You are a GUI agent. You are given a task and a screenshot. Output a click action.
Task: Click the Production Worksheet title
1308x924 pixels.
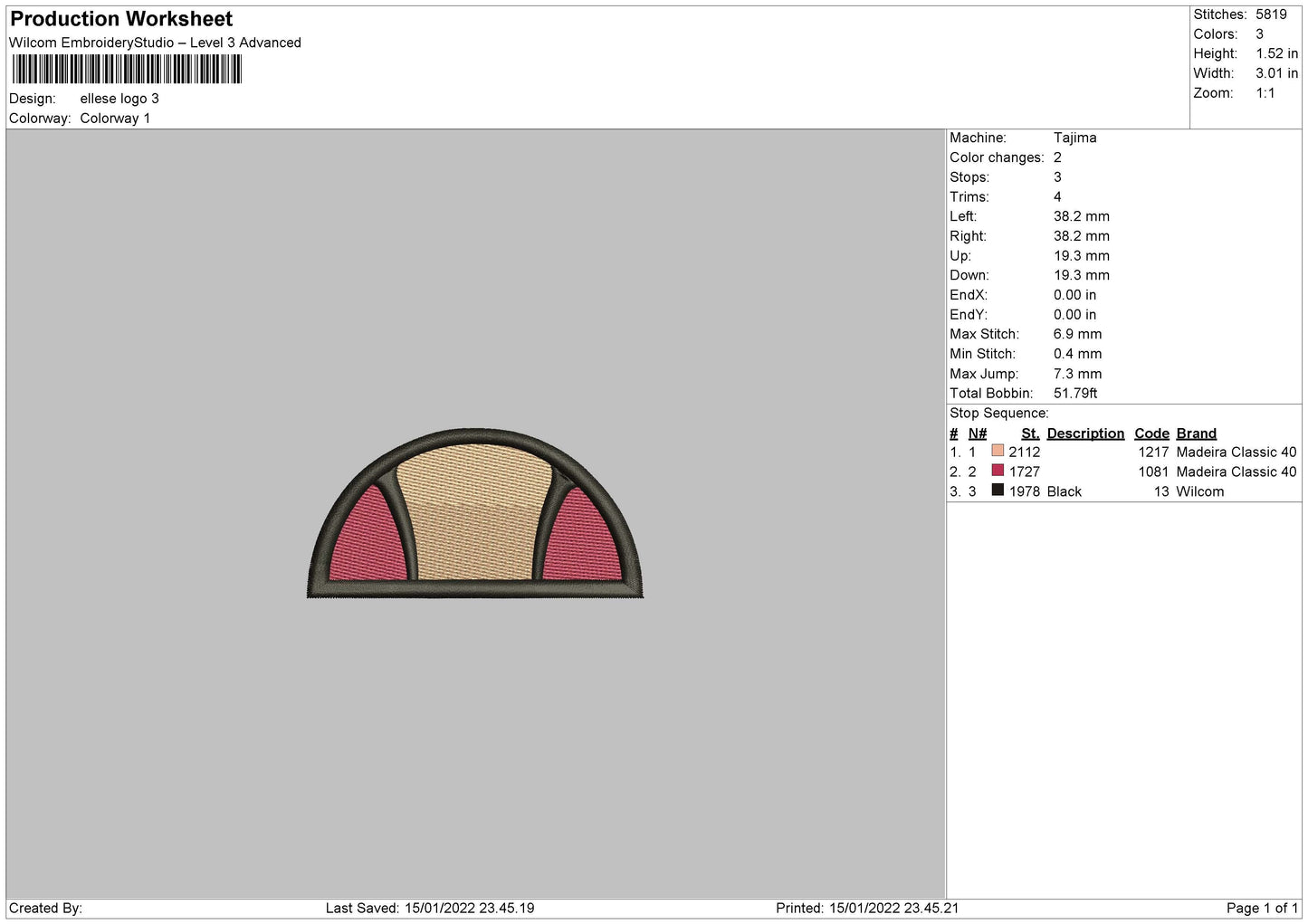point(120,18)
